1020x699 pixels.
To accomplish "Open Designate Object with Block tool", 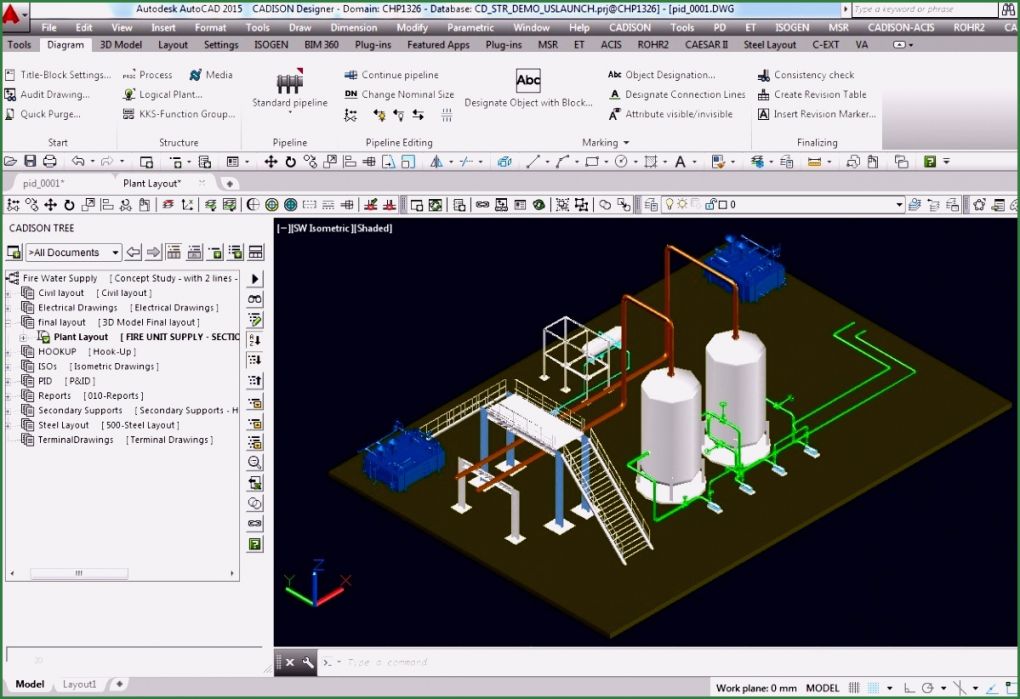I will click(x=527, y=81).
